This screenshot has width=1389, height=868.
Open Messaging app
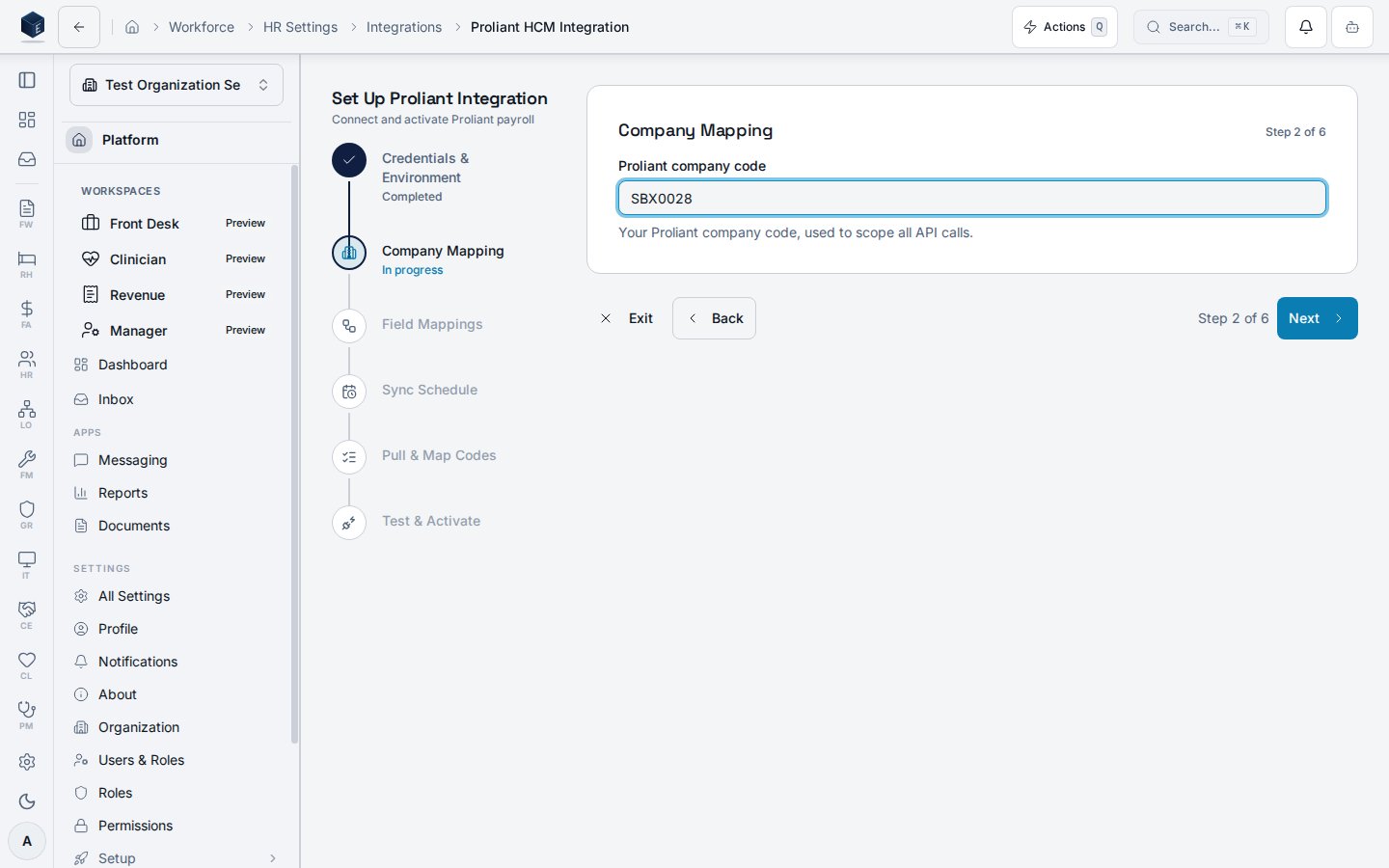pos(177,460)
